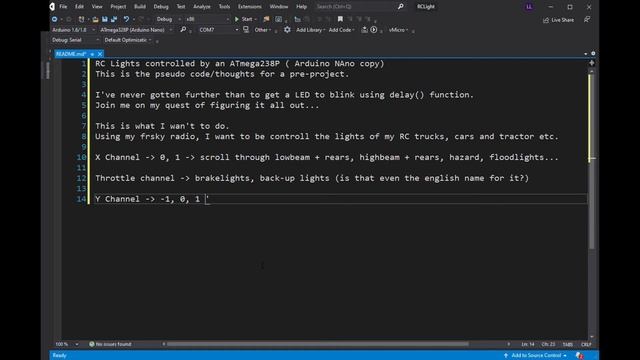This screenshot has width=640, height=360.
Task: Click the open file folder icon
Action: click(95, 19)
